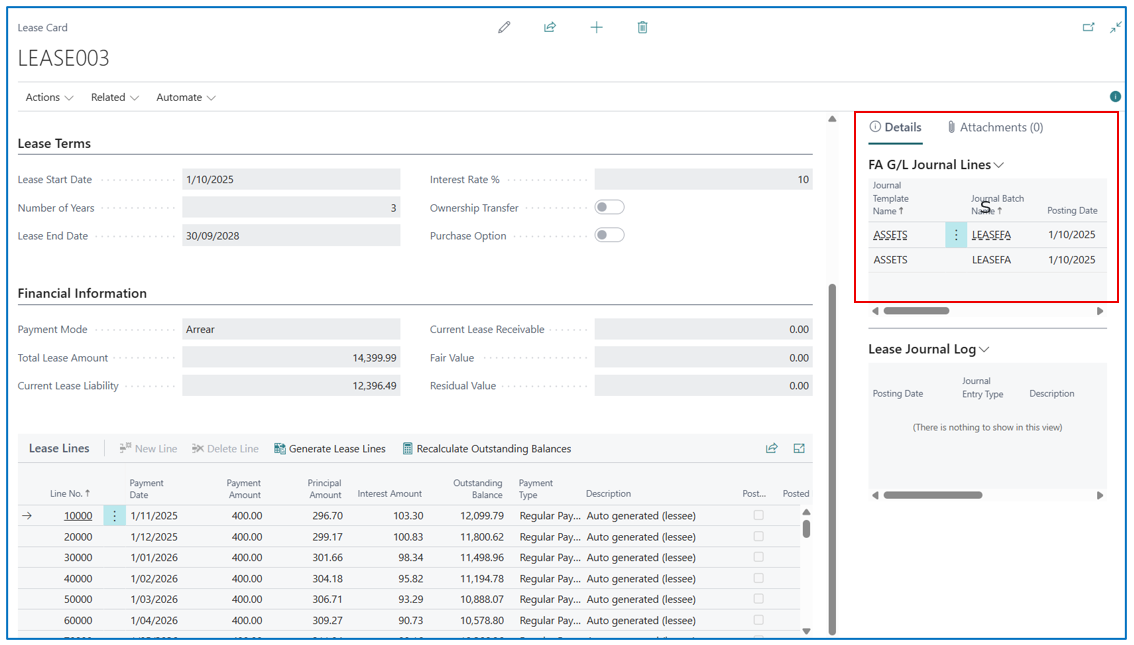
Task: Switch to the Attachments (0) tab
Action: pos(995,127)
